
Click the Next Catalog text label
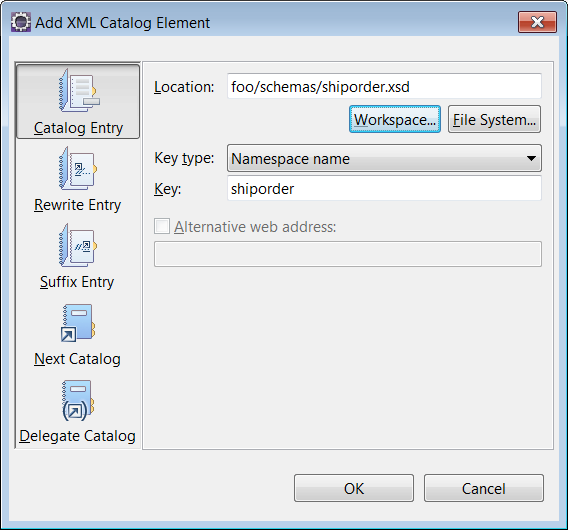coord(77,359)
